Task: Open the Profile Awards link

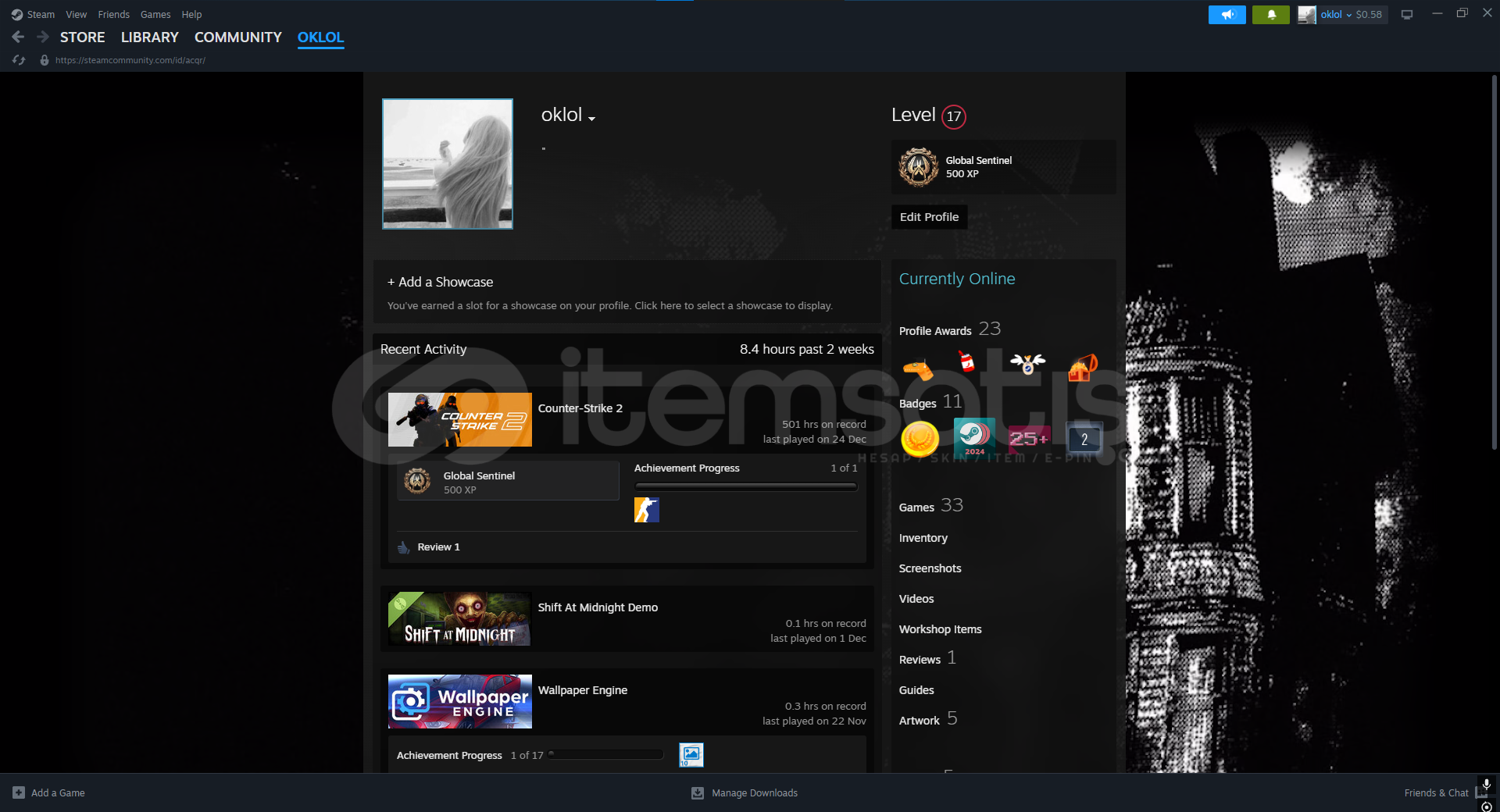Action: click(950, 329)
